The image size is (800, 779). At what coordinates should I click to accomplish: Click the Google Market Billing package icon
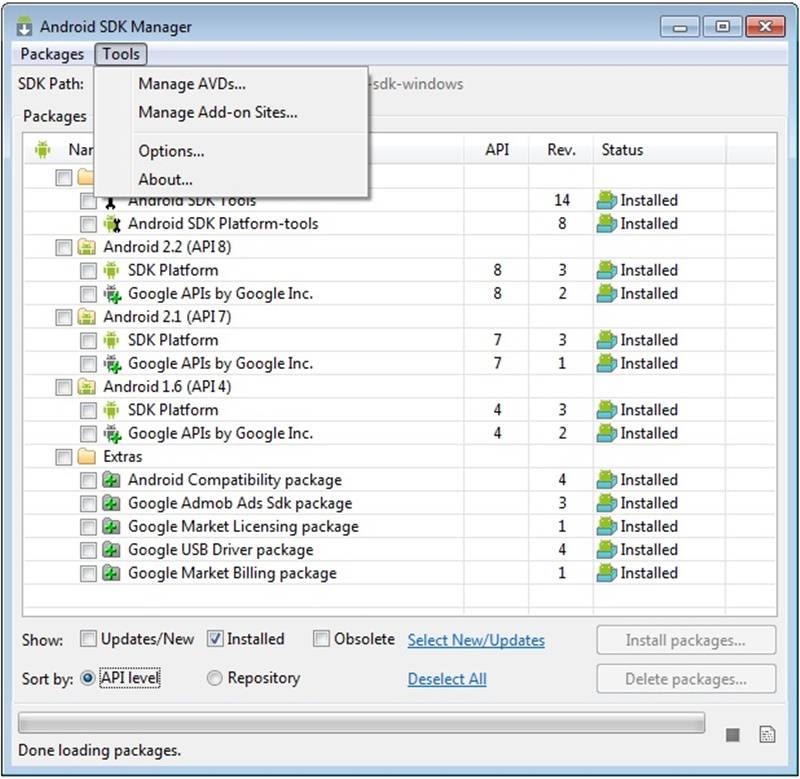pos(111,573)
